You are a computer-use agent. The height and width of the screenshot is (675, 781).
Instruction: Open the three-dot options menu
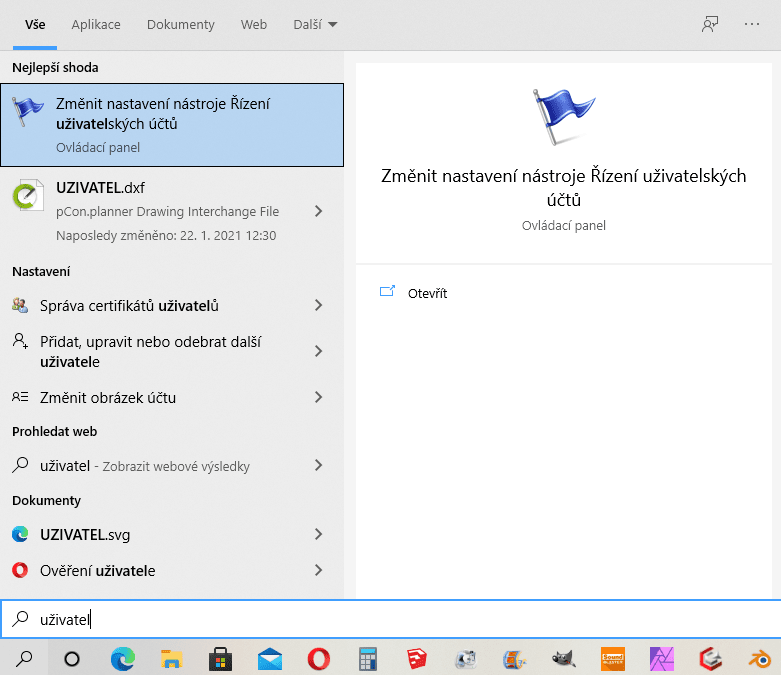[752, 24]
